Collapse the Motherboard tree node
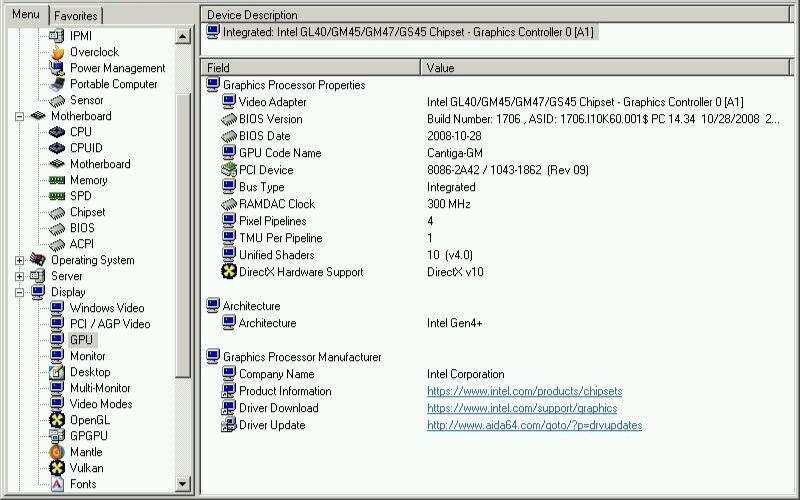The height and width of the screenshot is (500, 800). tap(19, 116)
